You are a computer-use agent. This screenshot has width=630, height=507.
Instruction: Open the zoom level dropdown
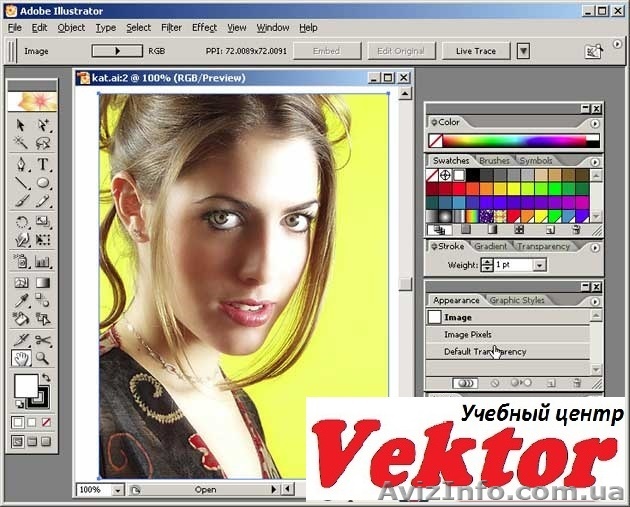coord(119,490)
